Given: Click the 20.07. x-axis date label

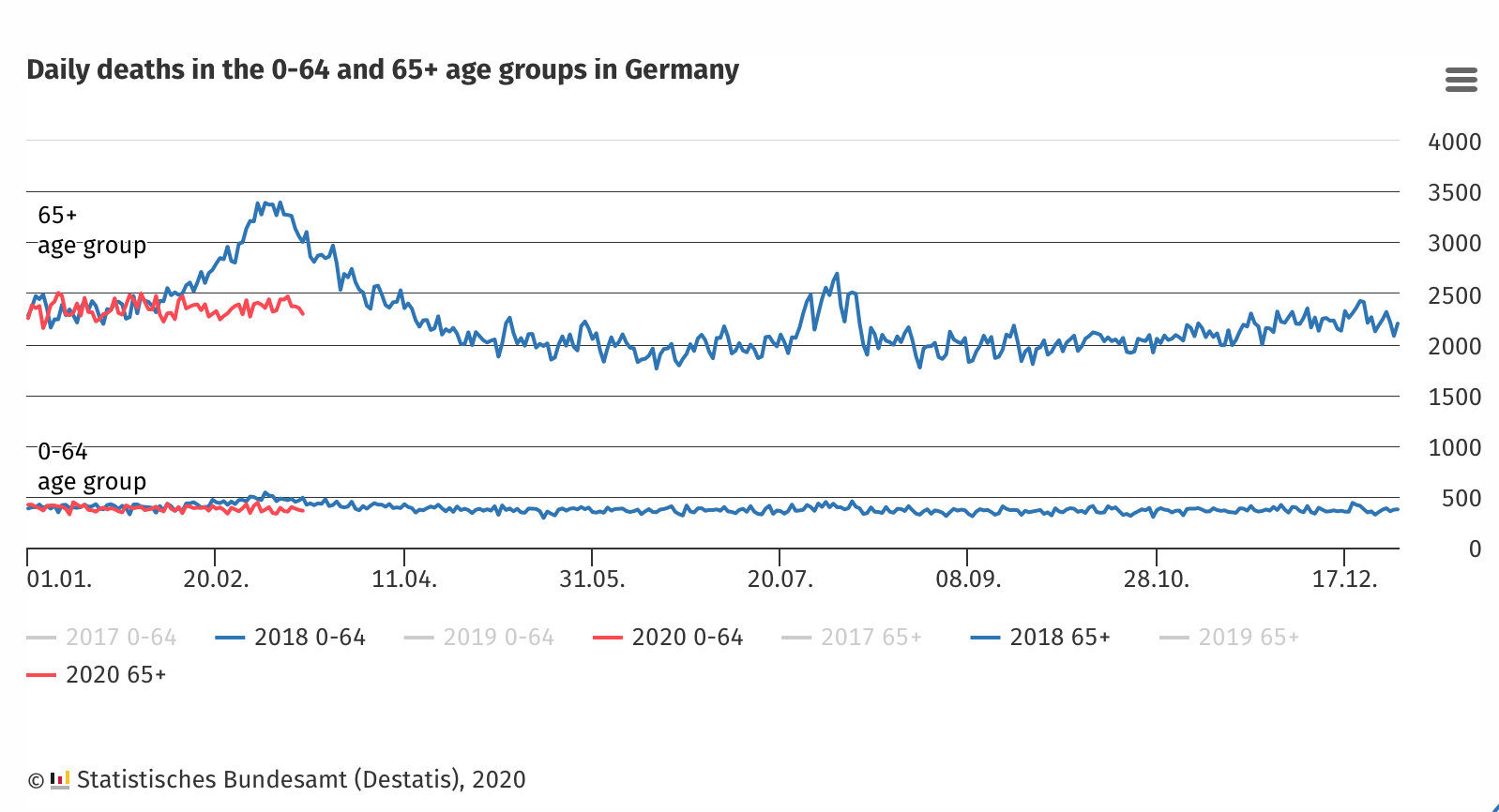Looking at the screenshot, I should tap(780, 579).
